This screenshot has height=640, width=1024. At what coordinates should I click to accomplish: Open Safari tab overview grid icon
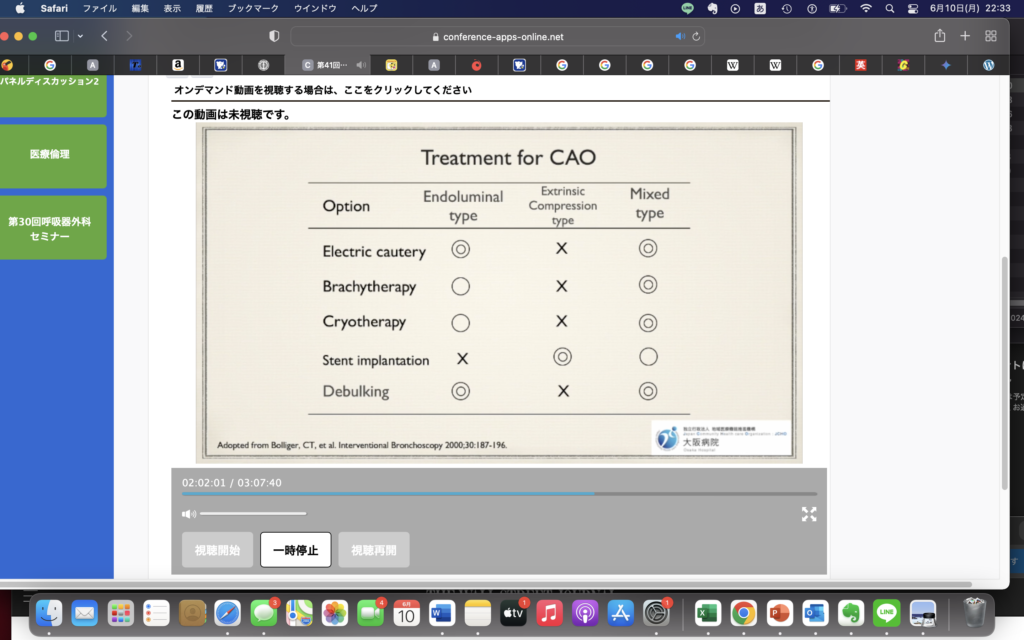pyautogui.click(x=991, y=36)
